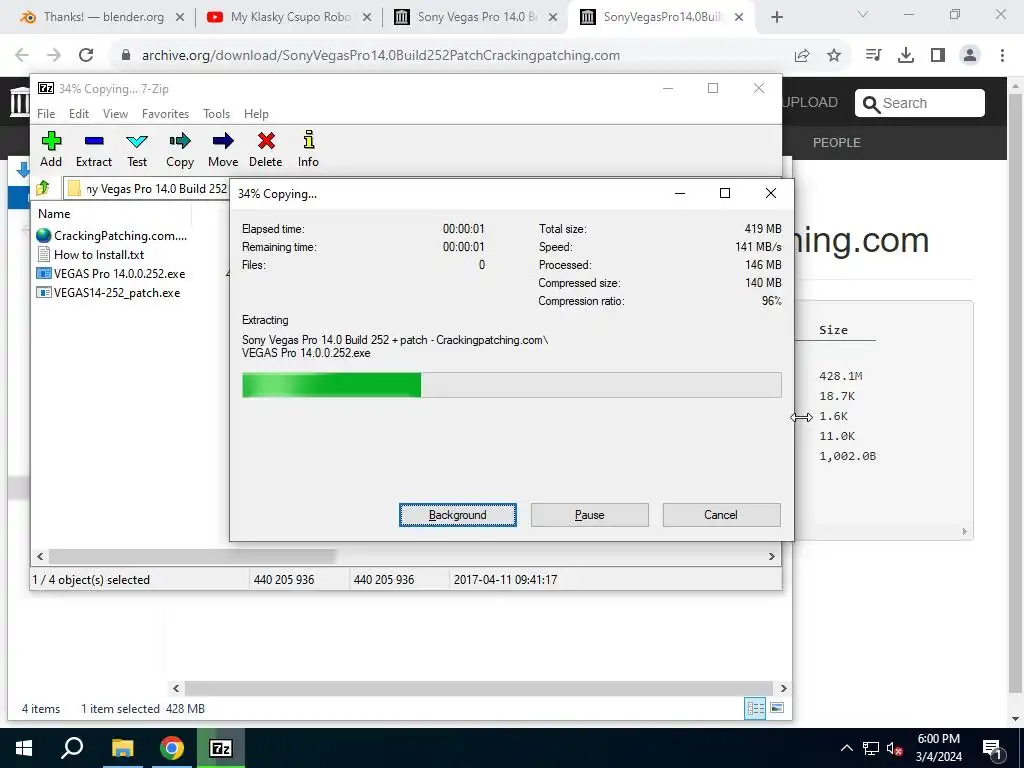1024x768 pixels.
Task: Toggle Chrome side panel
Action: click(938, 56)
